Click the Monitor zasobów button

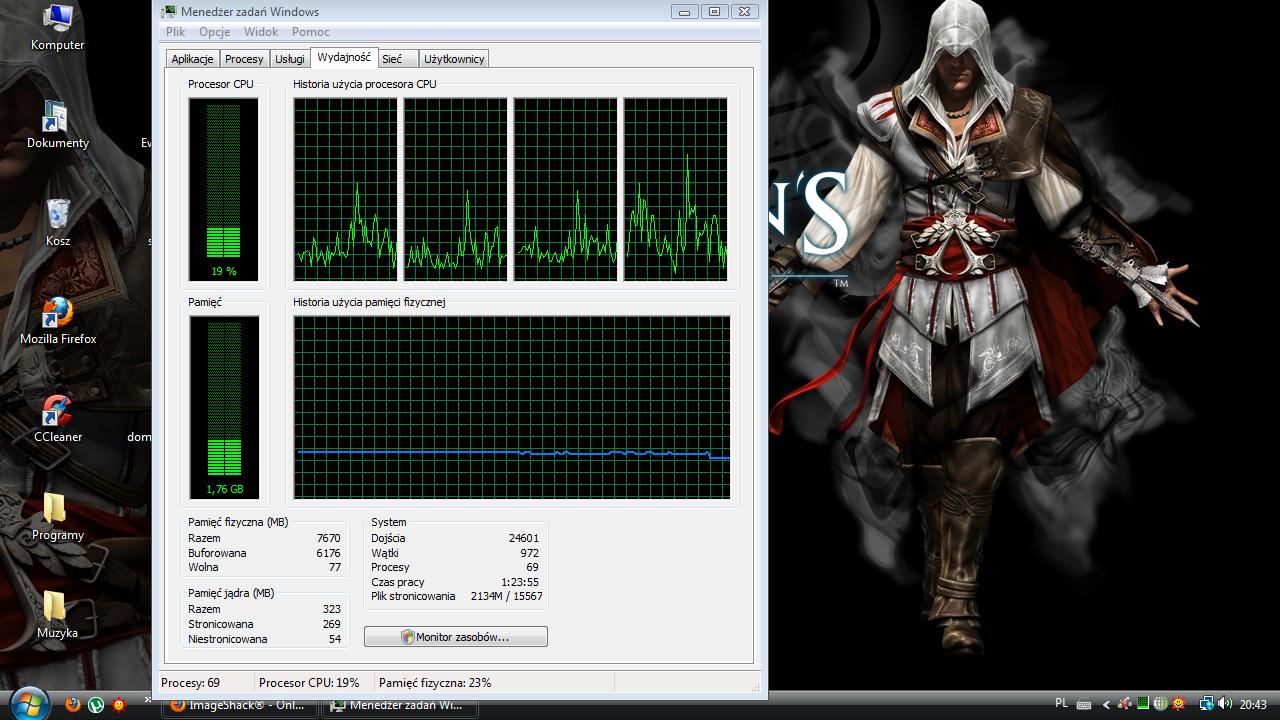coord(455,636)
